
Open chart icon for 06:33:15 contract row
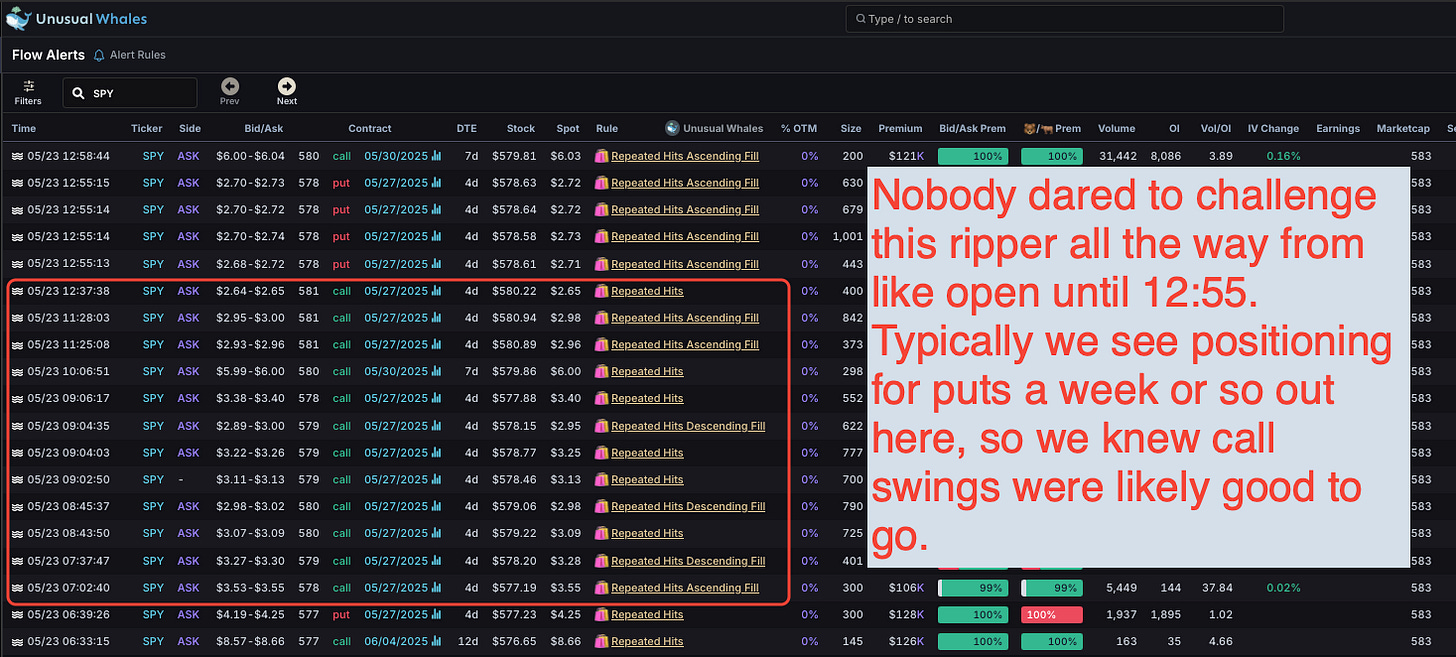pos(436,641)
